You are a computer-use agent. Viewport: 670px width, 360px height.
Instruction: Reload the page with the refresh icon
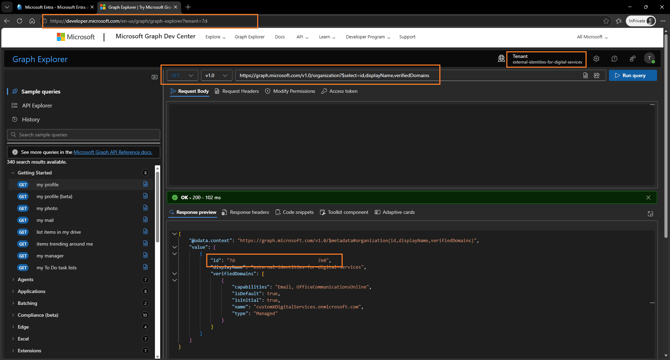pyautogui.click(x=20, y=21)
